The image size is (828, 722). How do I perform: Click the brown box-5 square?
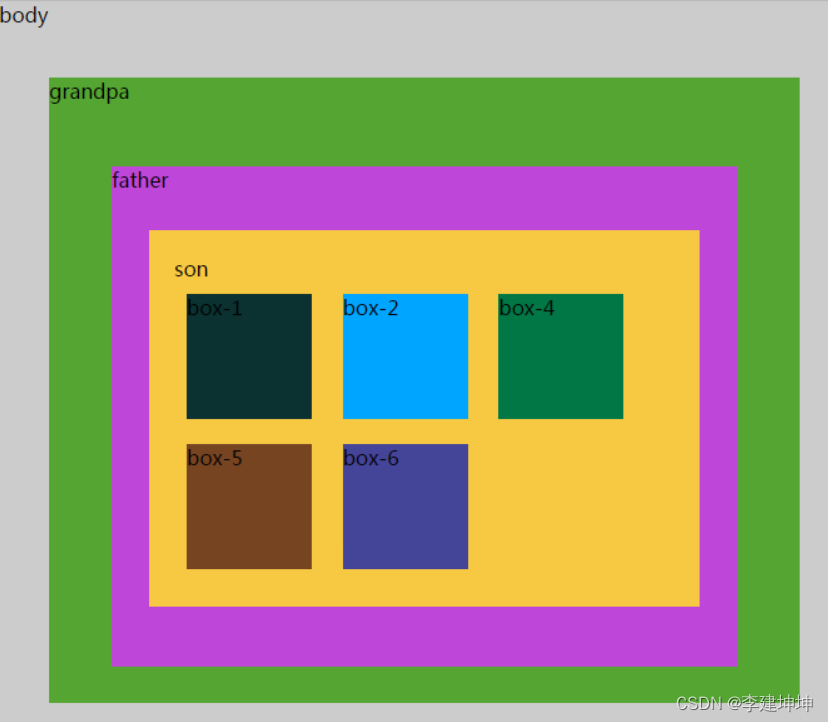click(249, 507)
